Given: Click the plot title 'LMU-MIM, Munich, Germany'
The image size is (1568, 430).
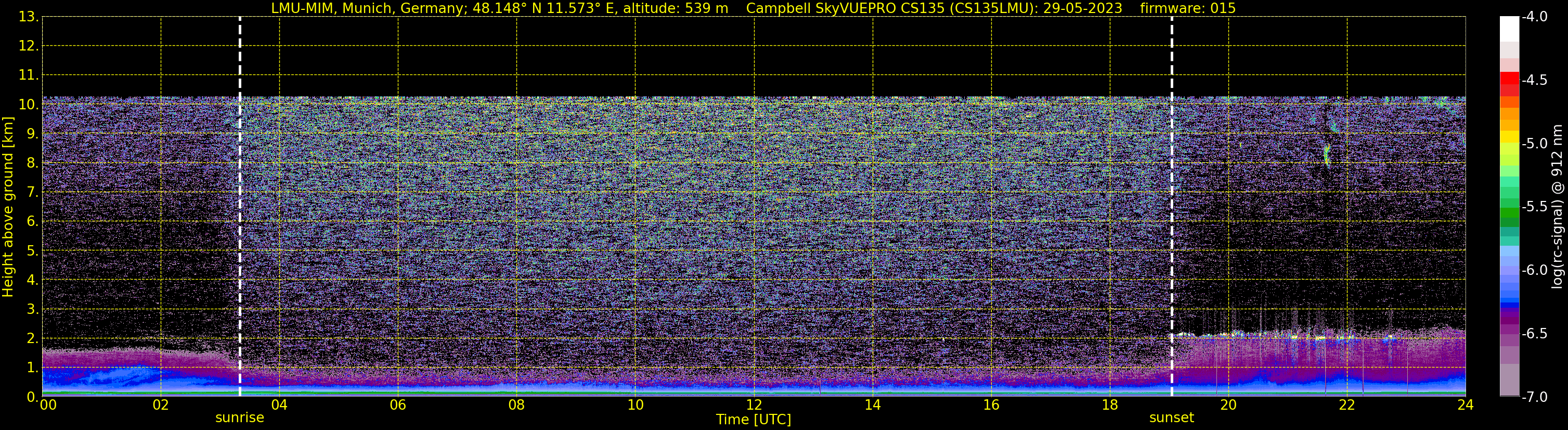Looking at the screenshot, I should pyautogui.click(x=369, y=8).
